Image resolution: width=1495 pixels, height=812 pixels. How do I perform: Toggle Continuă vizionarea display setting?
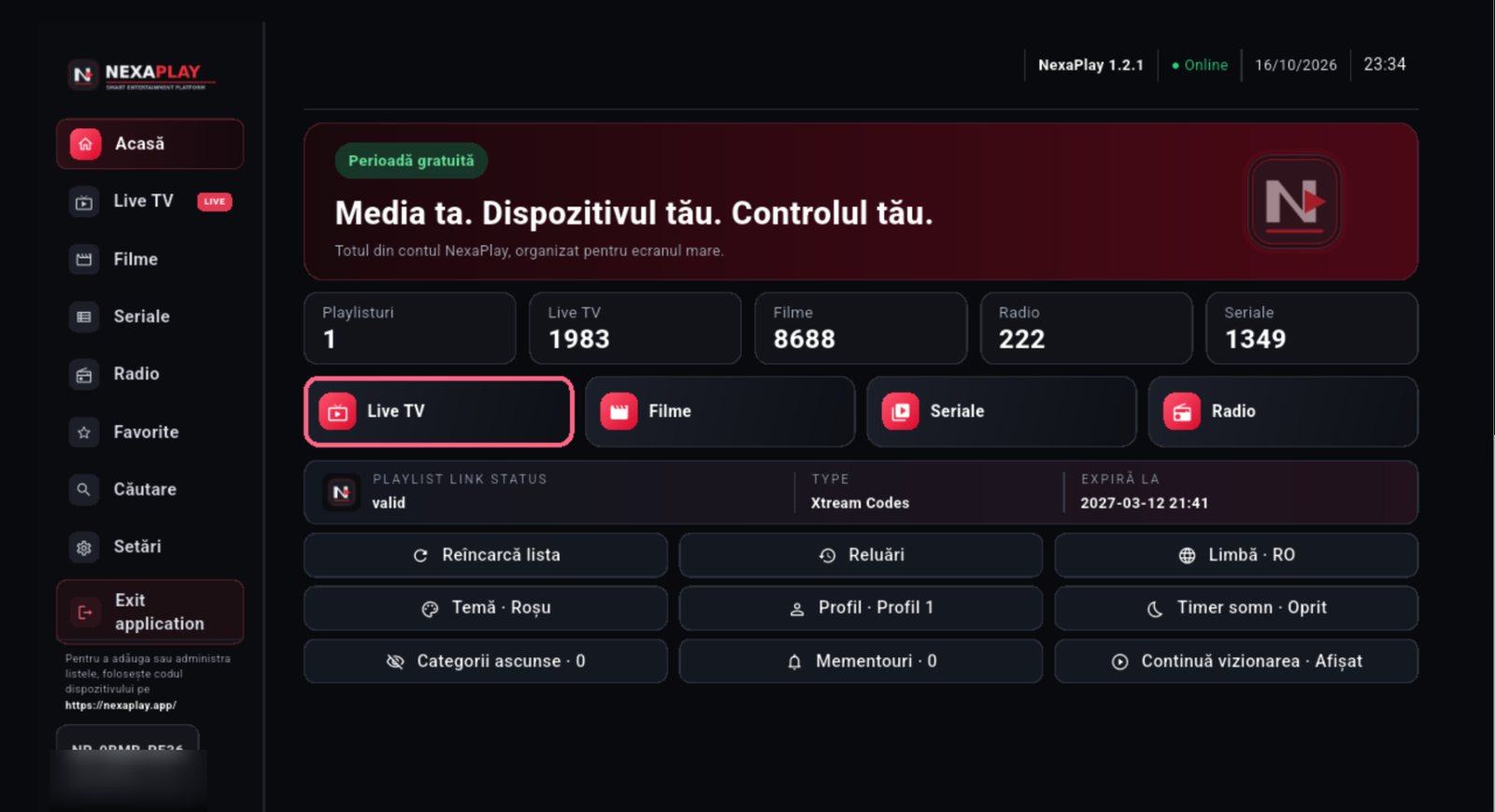click(1236, 662)
